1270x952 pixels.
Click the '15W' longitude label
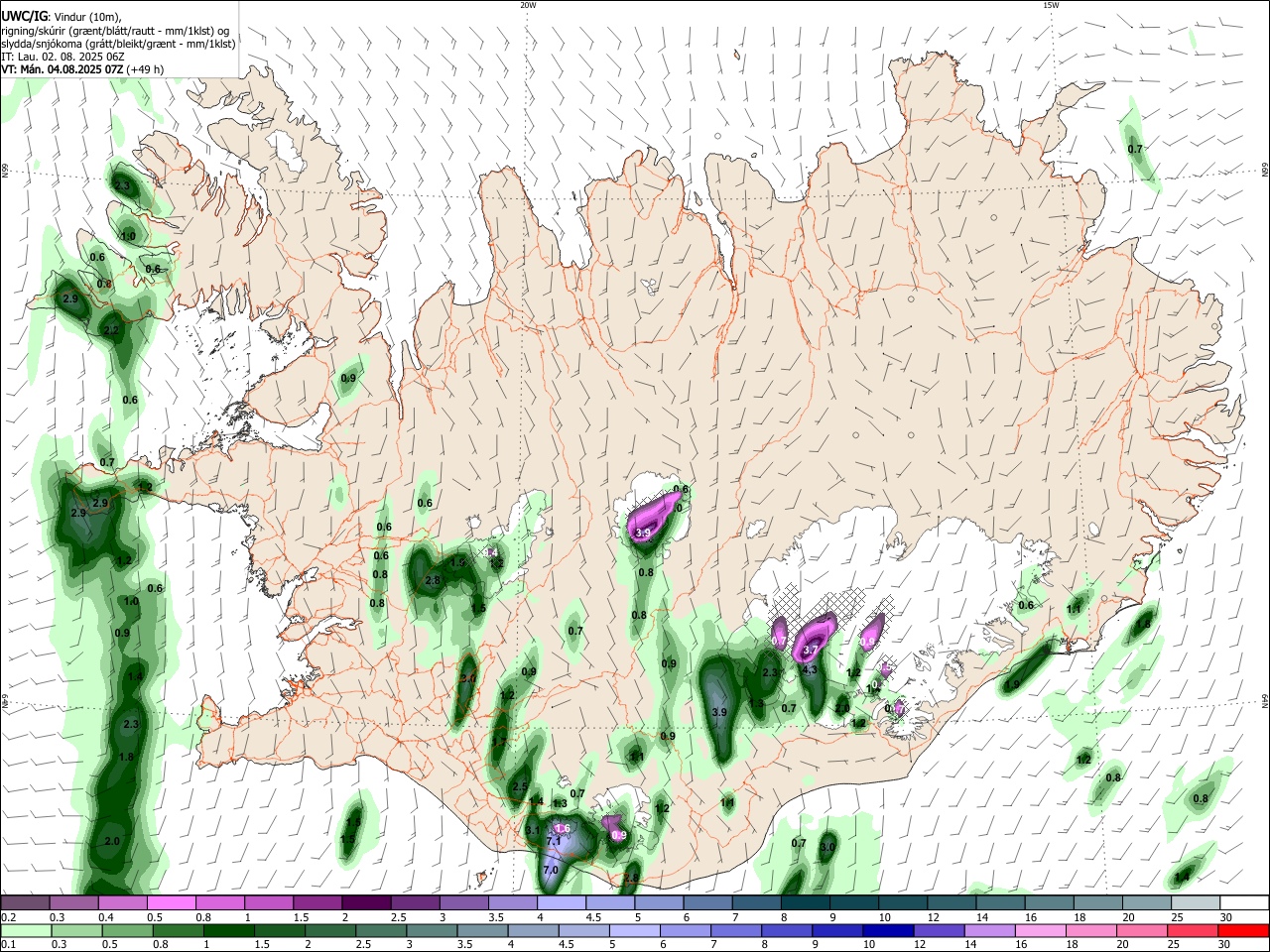pyautogui.click(x=1051, y=4)
